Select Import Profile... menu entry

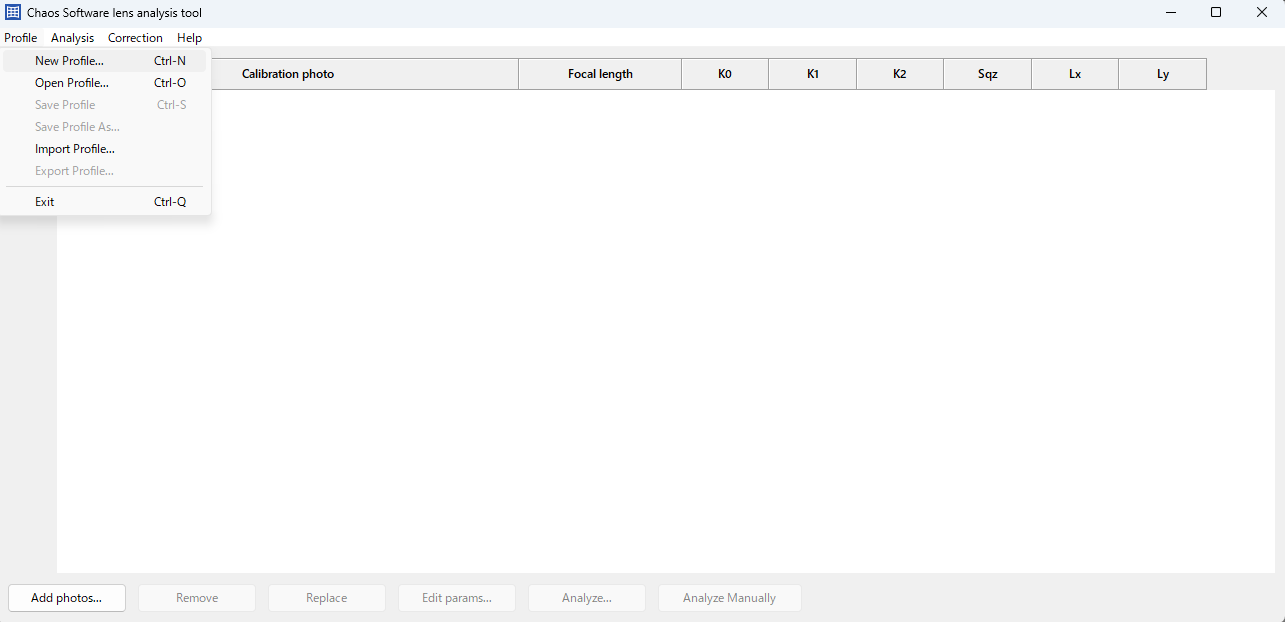pyautogui.click(x=105, y=149)
